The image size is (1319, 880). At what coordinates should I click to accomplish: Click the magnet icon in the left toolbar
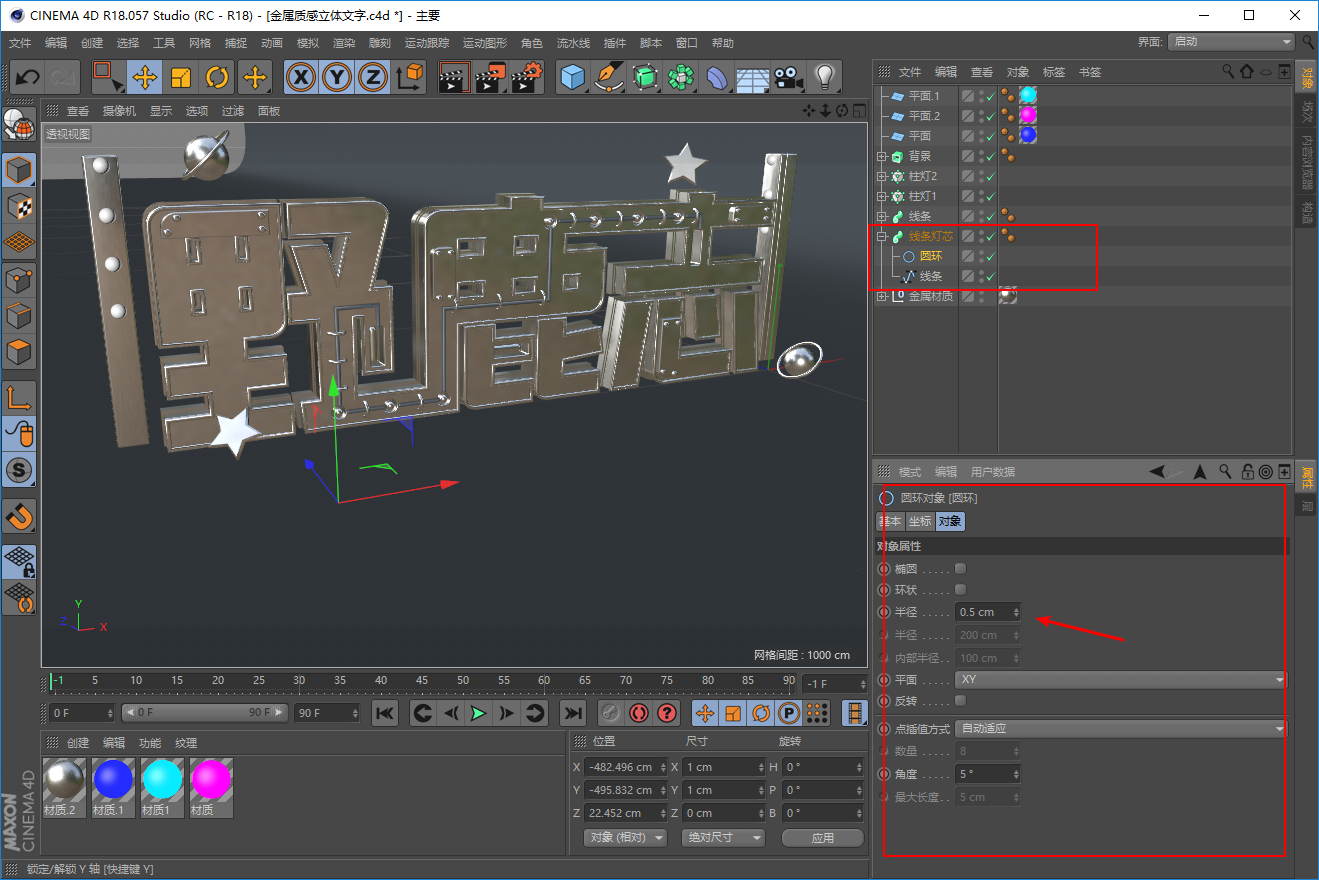[x=20, y=516]
